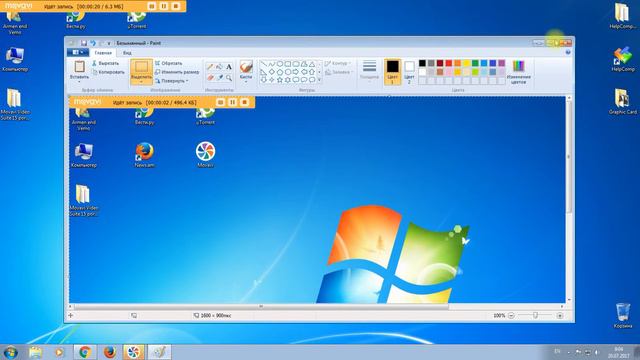Click the zoom slider handle in status bar

[x=536, y=316]
